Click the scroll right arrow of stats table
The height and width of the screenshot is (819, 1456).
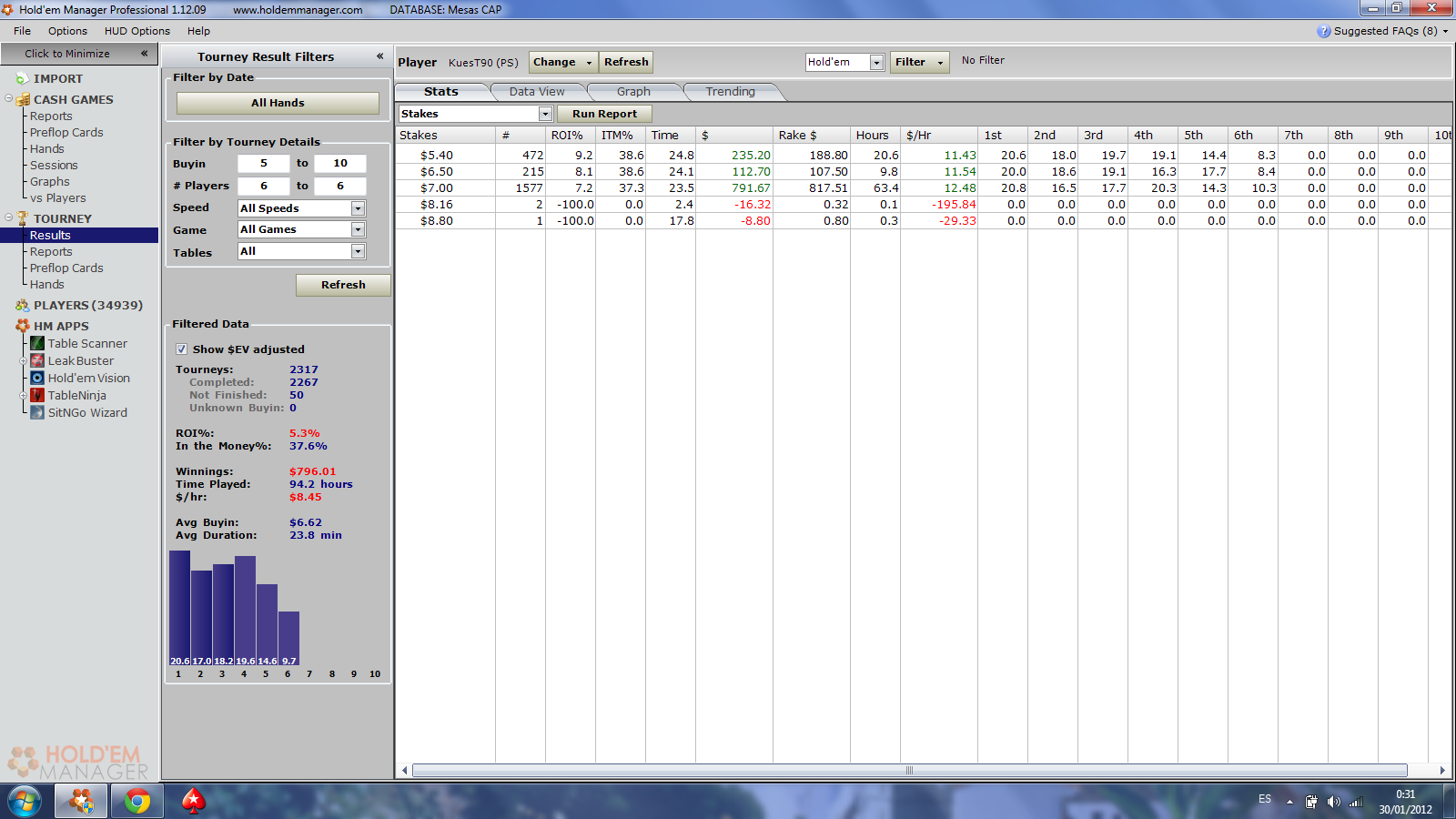tap(1442, 770)
